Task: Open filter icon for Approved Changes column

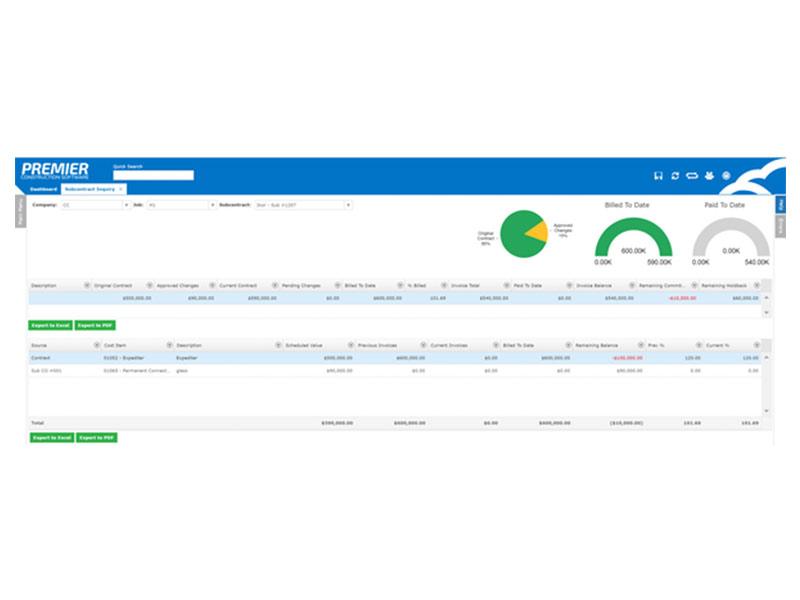Action: coord(213,285)
